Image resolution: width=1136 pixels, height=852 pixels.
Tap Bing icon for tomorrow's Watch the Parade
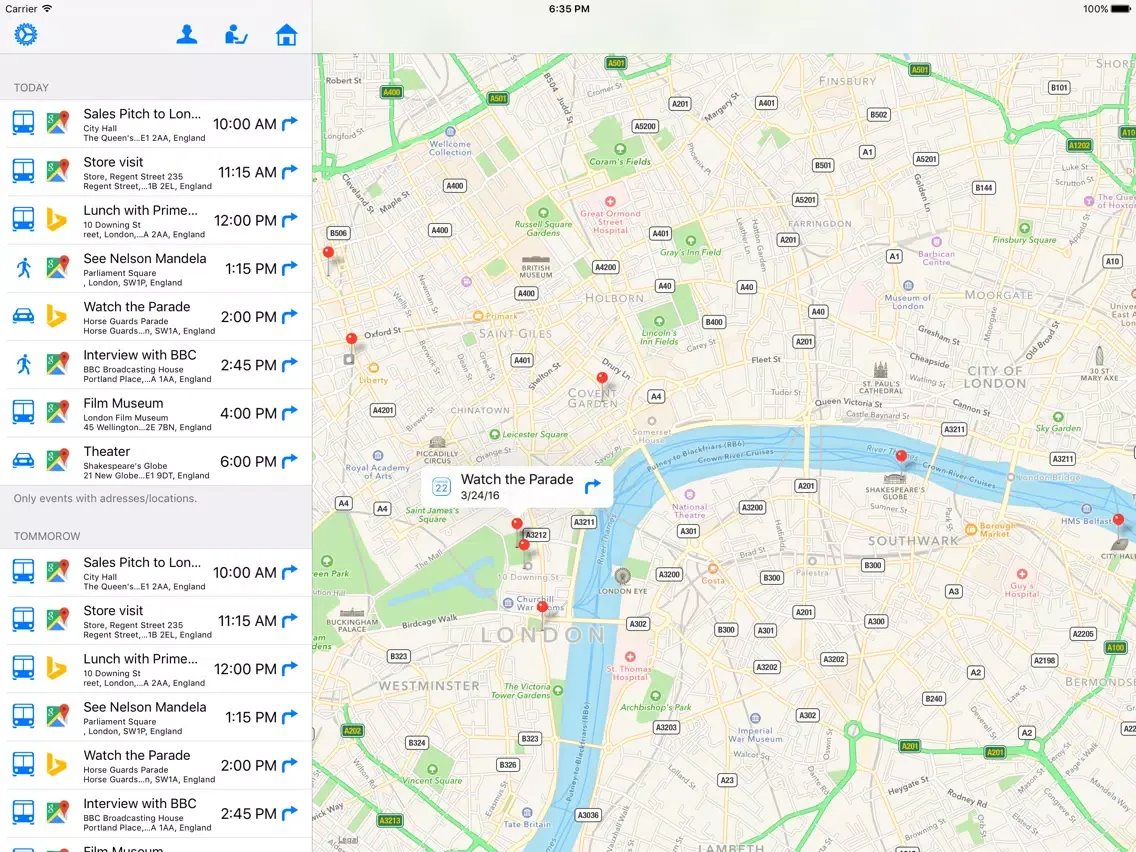(x=57, y=764)
